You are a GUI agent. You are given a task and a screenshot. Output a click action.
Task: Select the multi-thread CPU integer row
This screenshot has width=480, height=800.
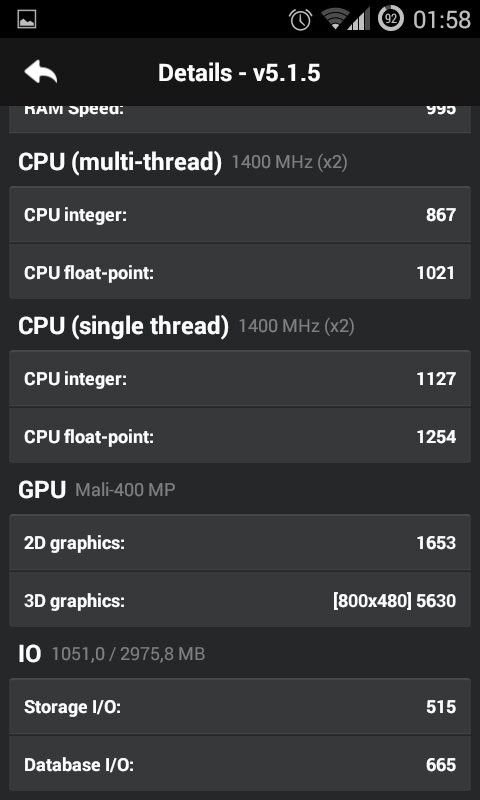240,215
